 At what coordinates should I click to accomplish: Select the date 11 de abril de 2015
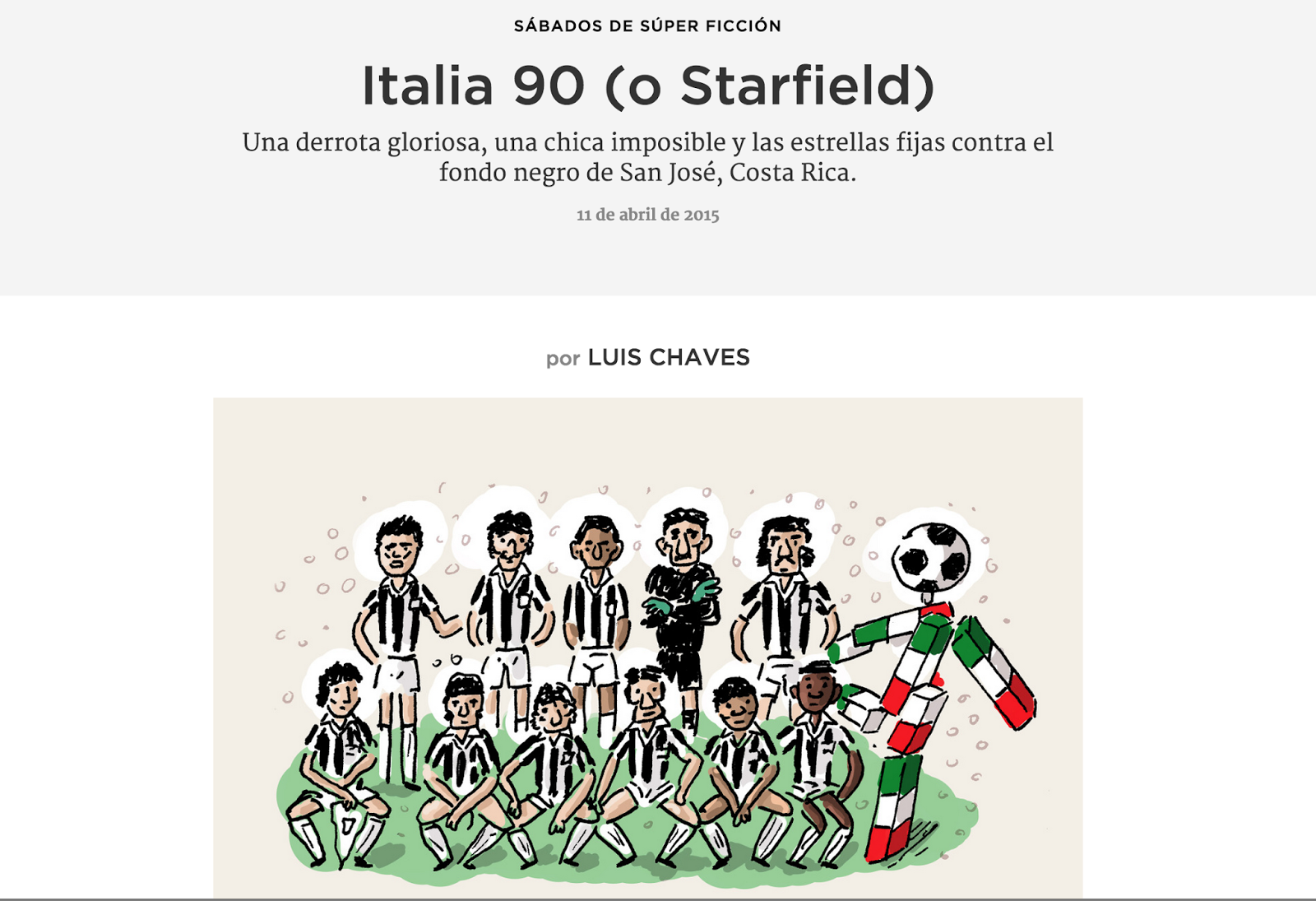point(647,215)
